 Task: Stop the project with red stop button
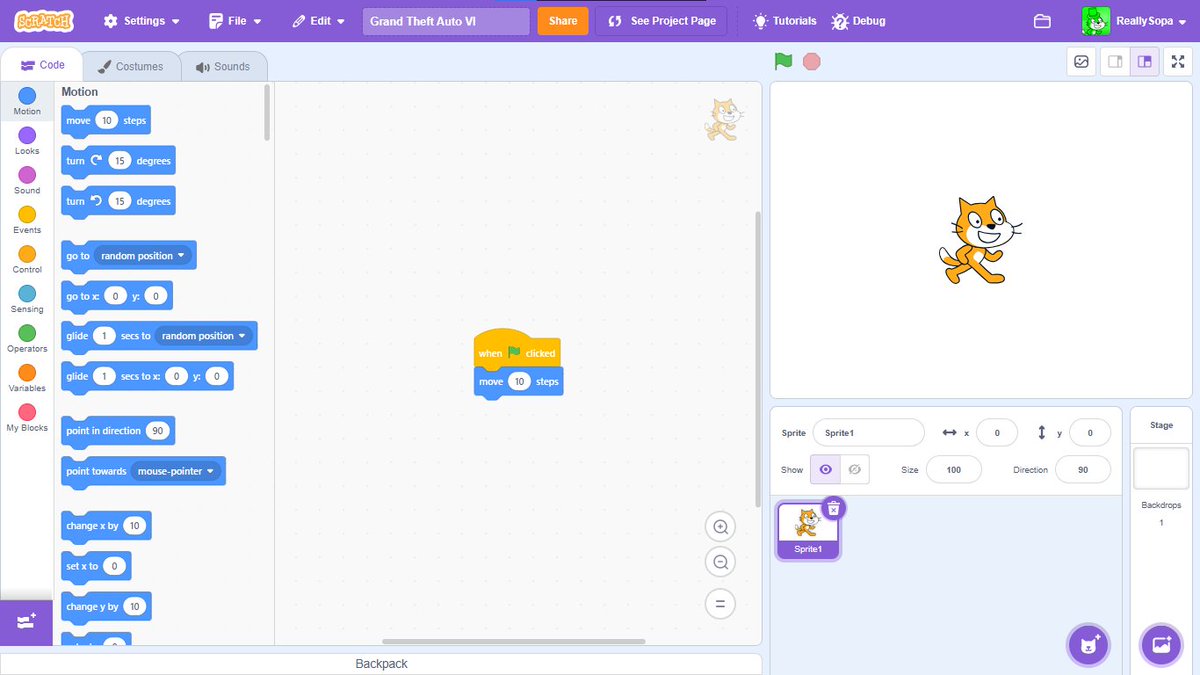(x=812, y=61)
